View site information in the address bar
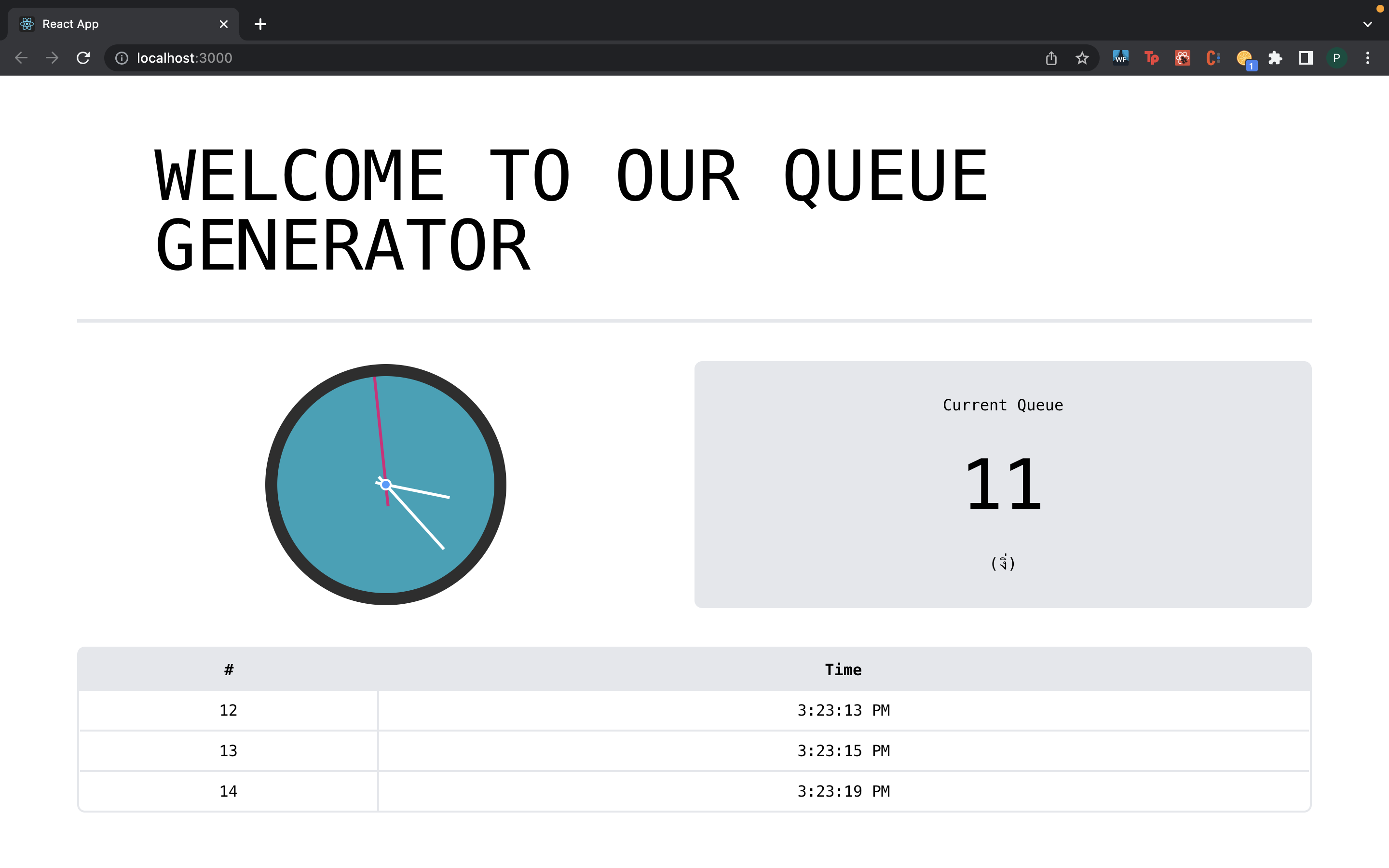The image size is (1389, 868). (122, 57)
